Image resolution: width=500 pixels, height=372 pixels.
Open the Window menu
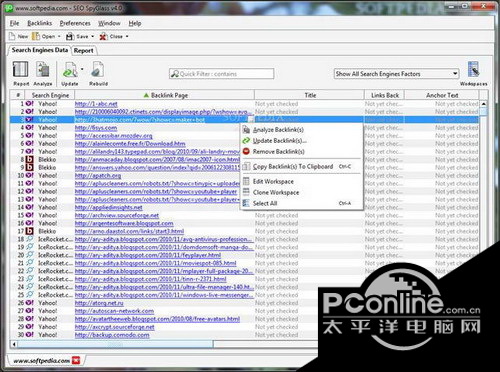coord(109,23)
